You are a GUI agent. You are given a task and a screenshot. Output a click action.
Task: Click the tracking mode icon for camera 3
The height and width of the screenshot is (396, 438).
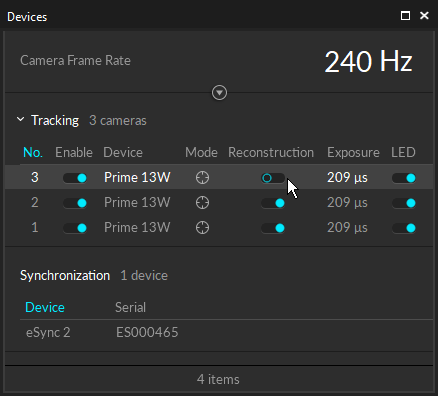pyautogui.click(x=202, y=178)
